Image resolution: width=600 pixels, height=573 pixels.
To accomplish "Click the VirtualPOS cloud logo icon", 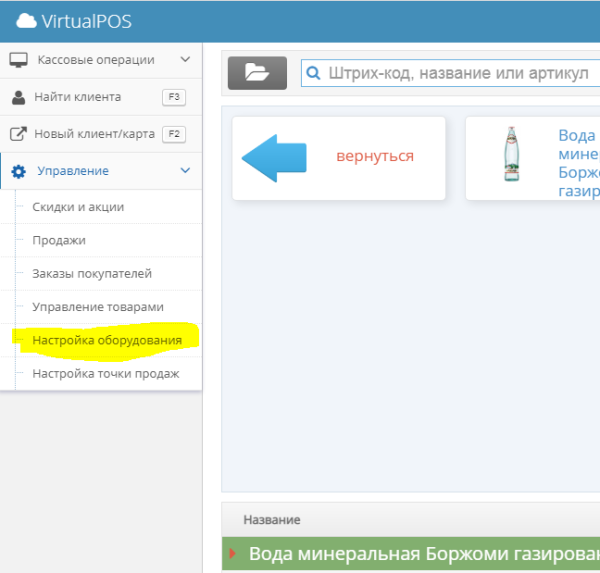I will click(26, 21).
